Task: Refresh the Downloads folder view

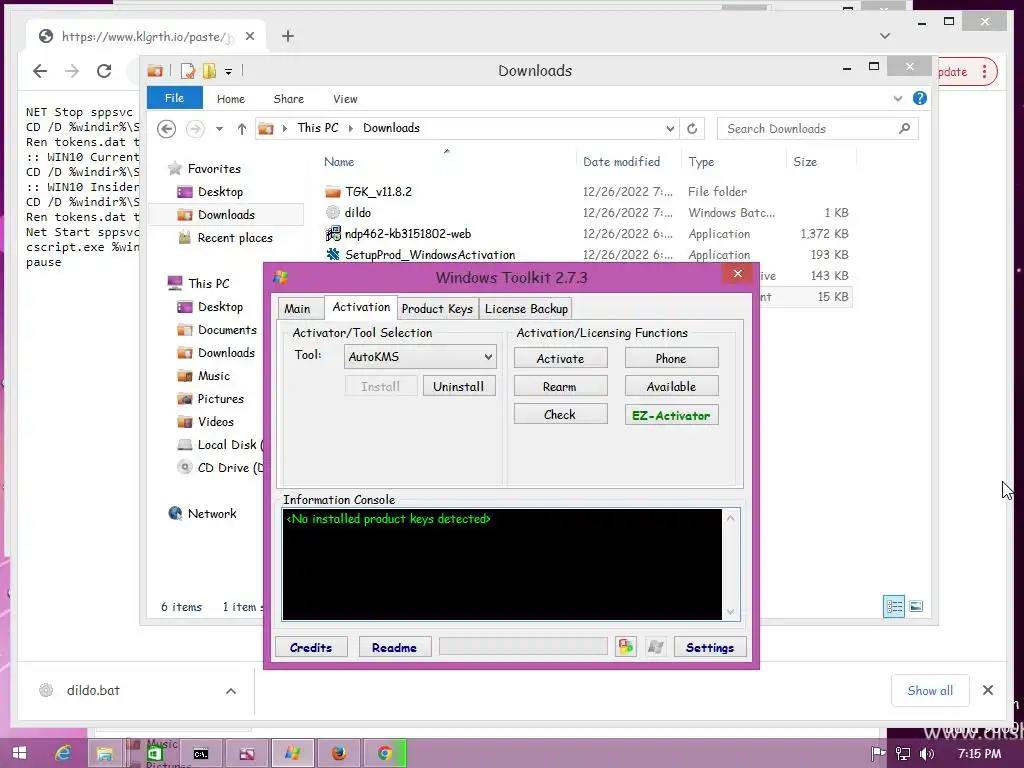Action: pos(692,129)
